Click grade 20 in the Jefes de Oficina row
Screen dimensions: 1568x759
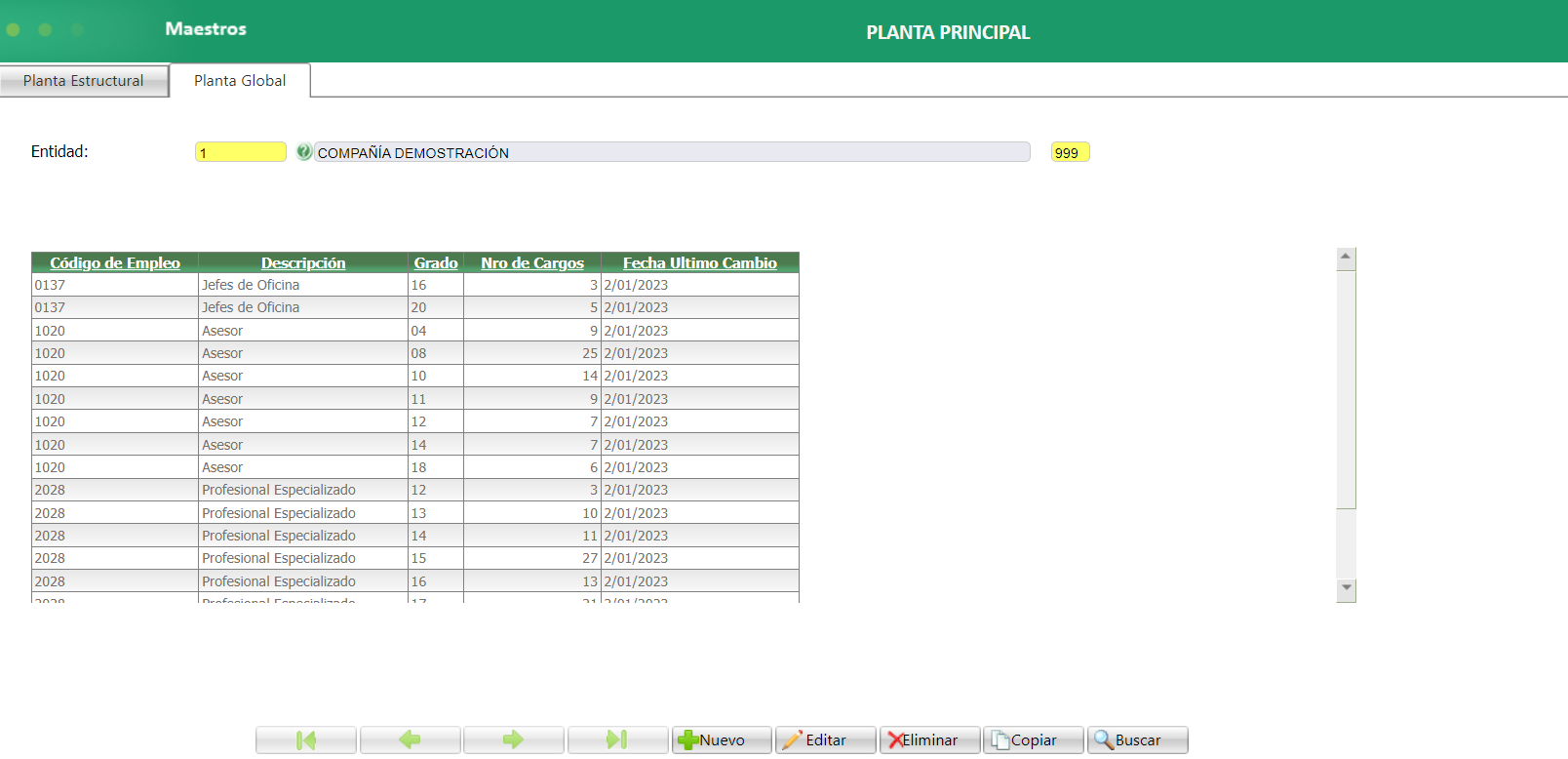click(x=418, y=307)
